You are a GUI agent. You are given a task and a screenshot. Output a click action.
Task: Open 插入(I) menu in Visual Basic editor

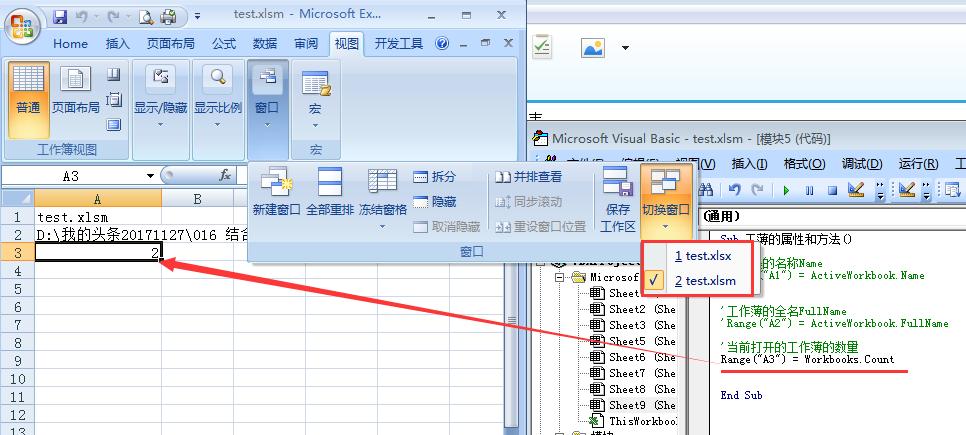tap(750, 164)
